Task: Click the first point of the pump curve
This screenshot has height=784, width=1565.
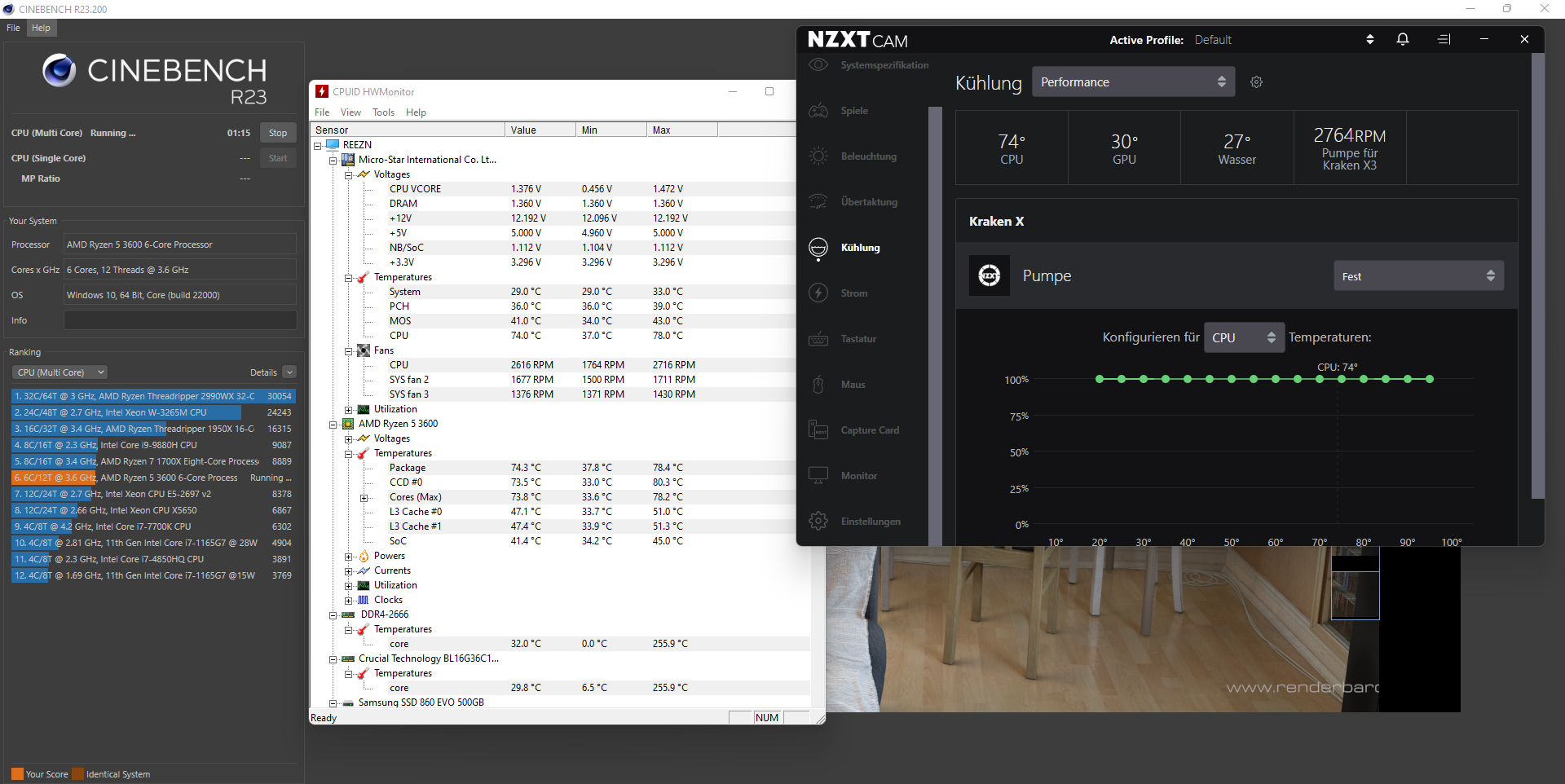Action: tap(1100, 379)
